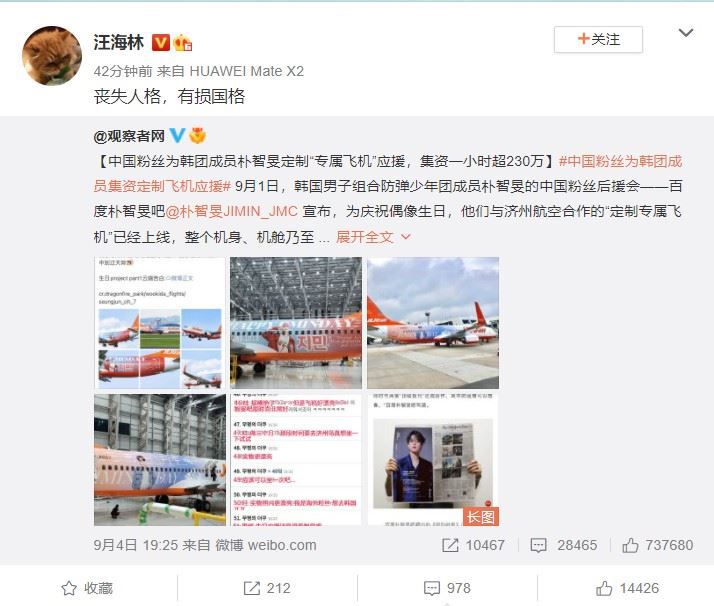The width and height of the screenshot is (714, 606).
Task: Click the orange V verified badge beside 汪海林
Action: pyautogui.click(x=161, y=42)
